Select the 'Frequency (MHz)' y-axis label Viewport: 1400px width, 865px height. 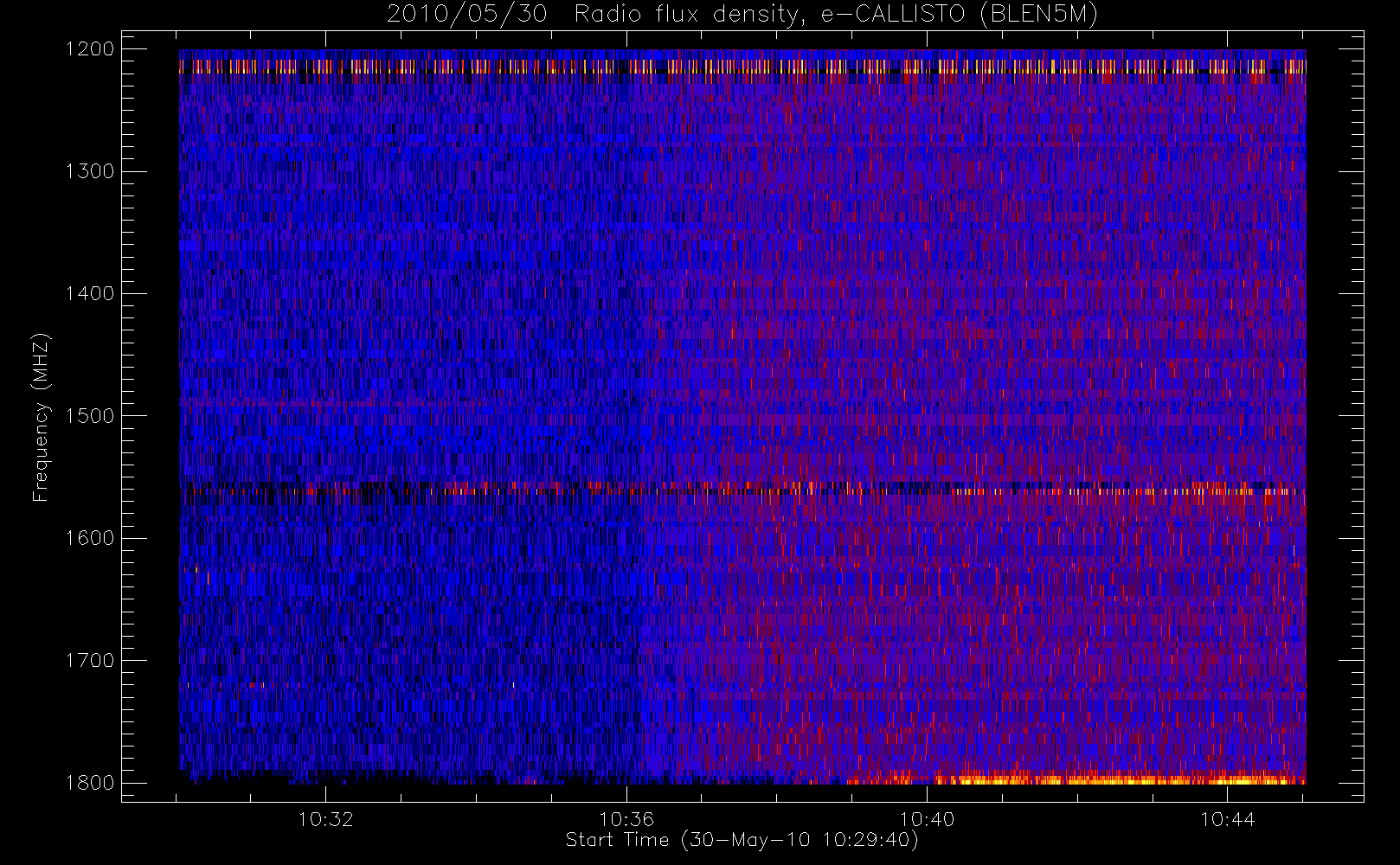coord(41,418)
